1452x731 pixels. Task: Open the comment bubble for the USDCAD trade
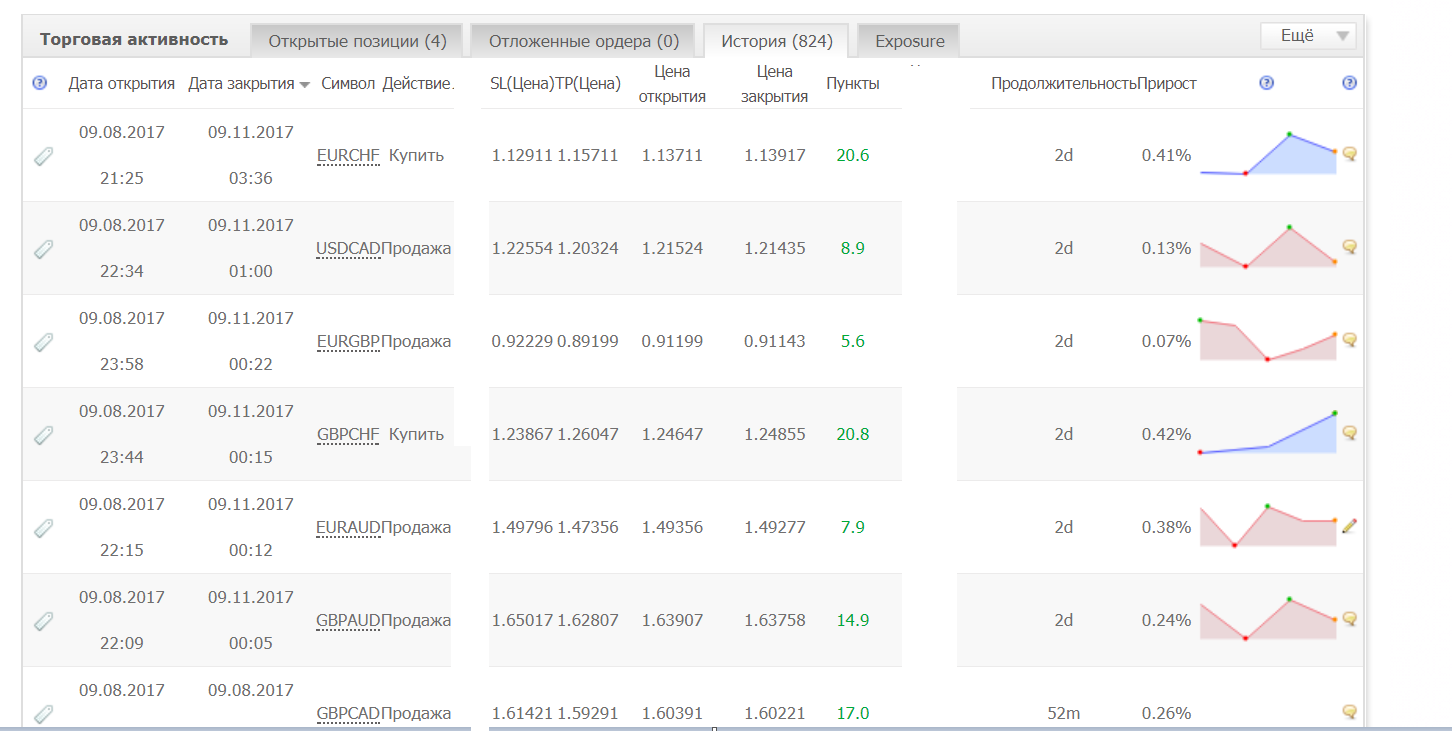click(x=1350, y=247)
